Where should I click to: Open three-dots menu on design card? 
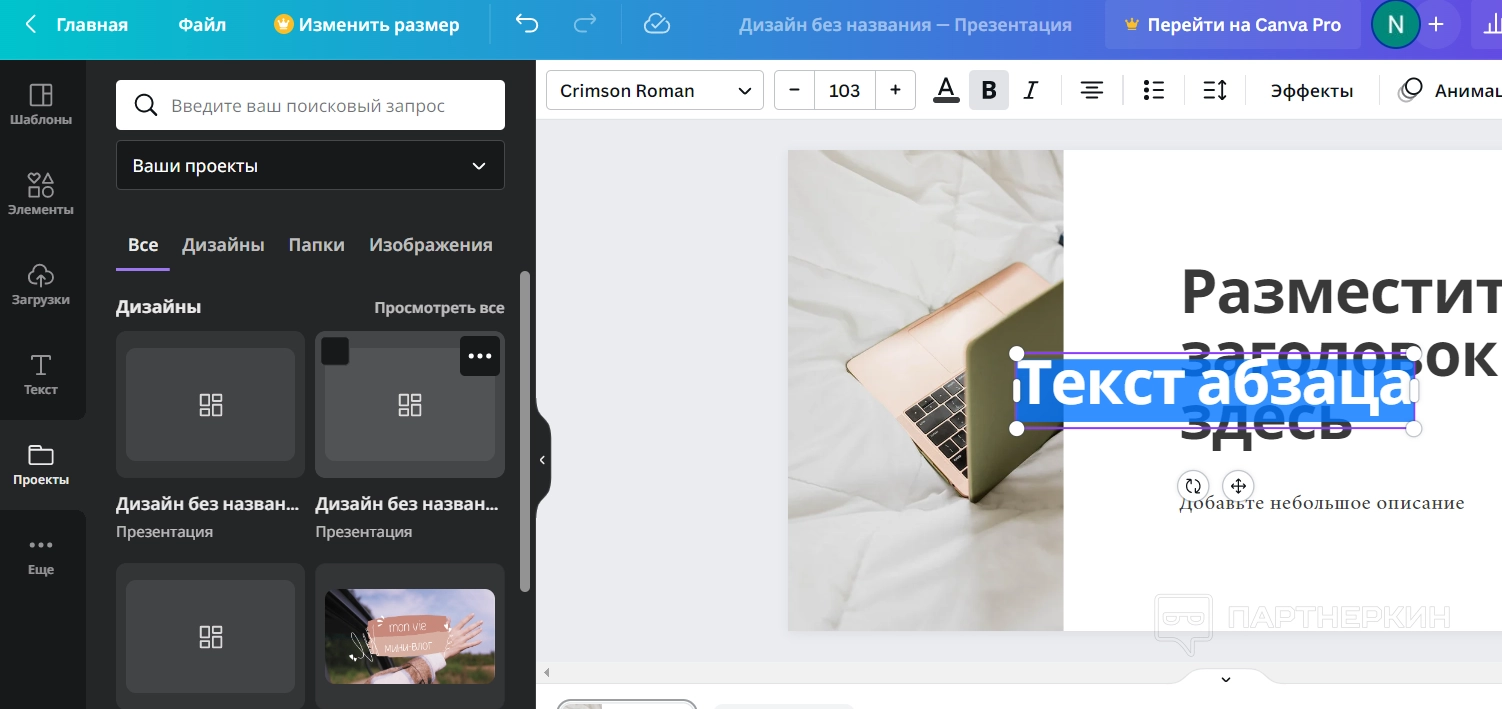click(480, 356)
